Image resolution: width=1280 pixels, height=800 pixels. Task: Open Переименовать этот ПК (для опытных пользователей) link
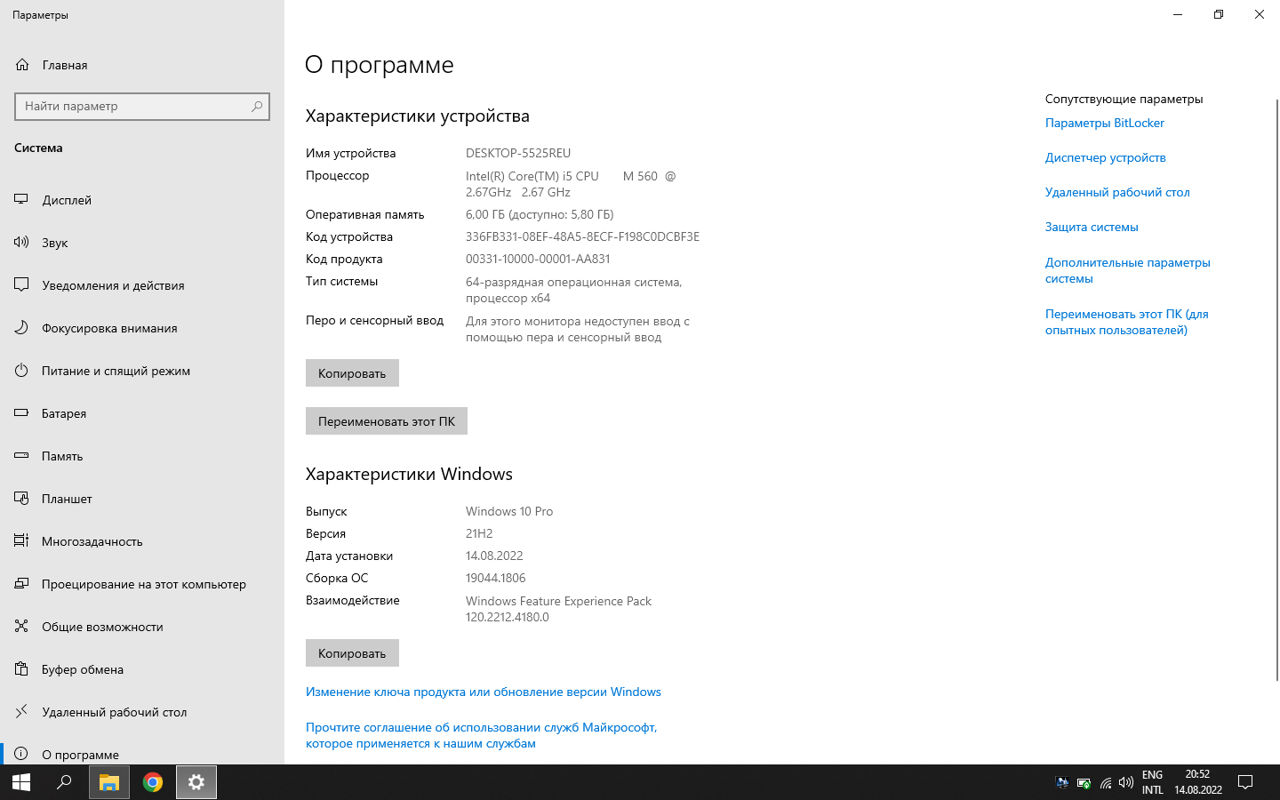[1126, 322]
